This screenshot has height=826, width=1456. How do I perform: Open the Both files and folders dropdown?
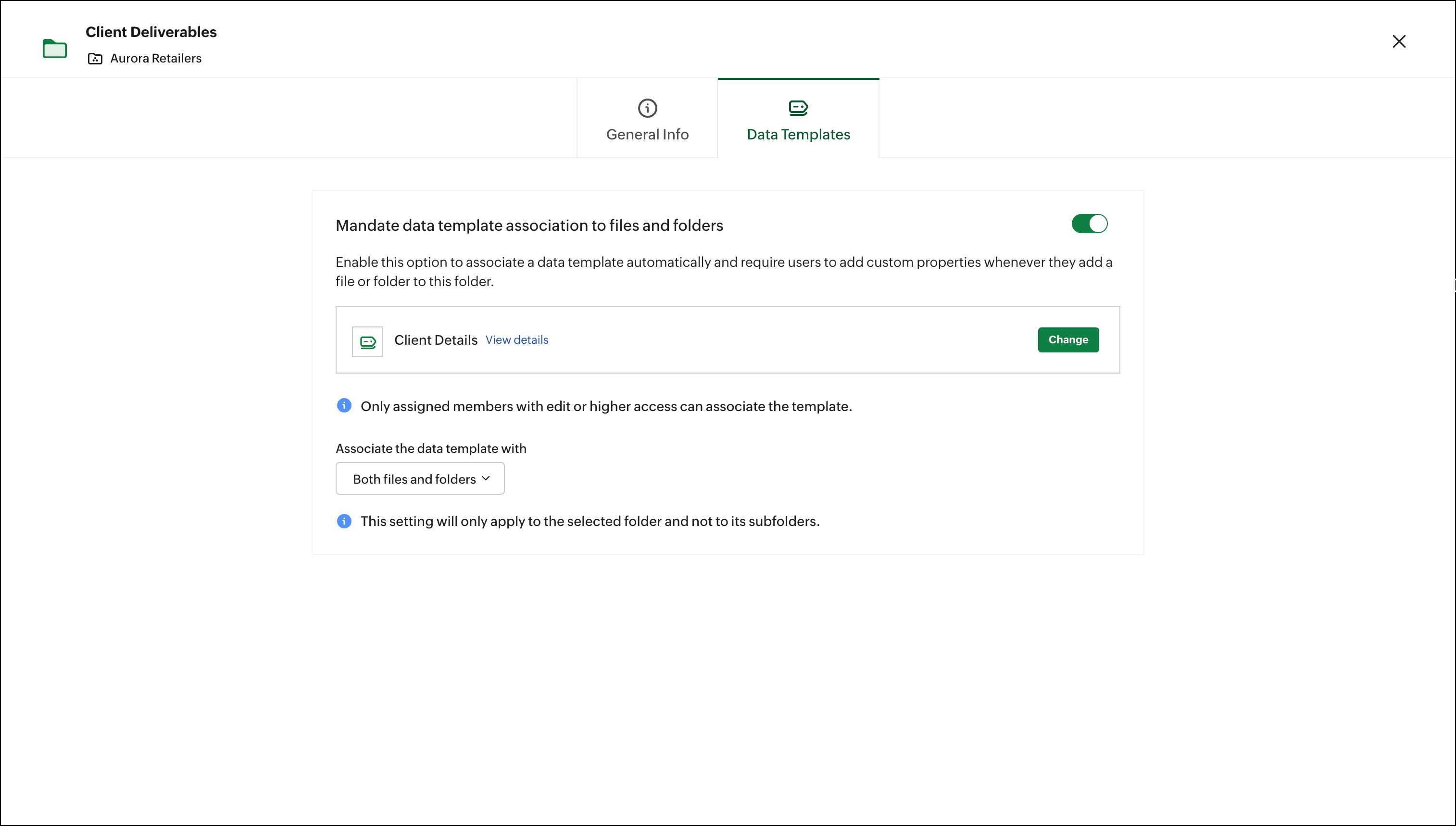pyautogui.click(x=420, y=479)
